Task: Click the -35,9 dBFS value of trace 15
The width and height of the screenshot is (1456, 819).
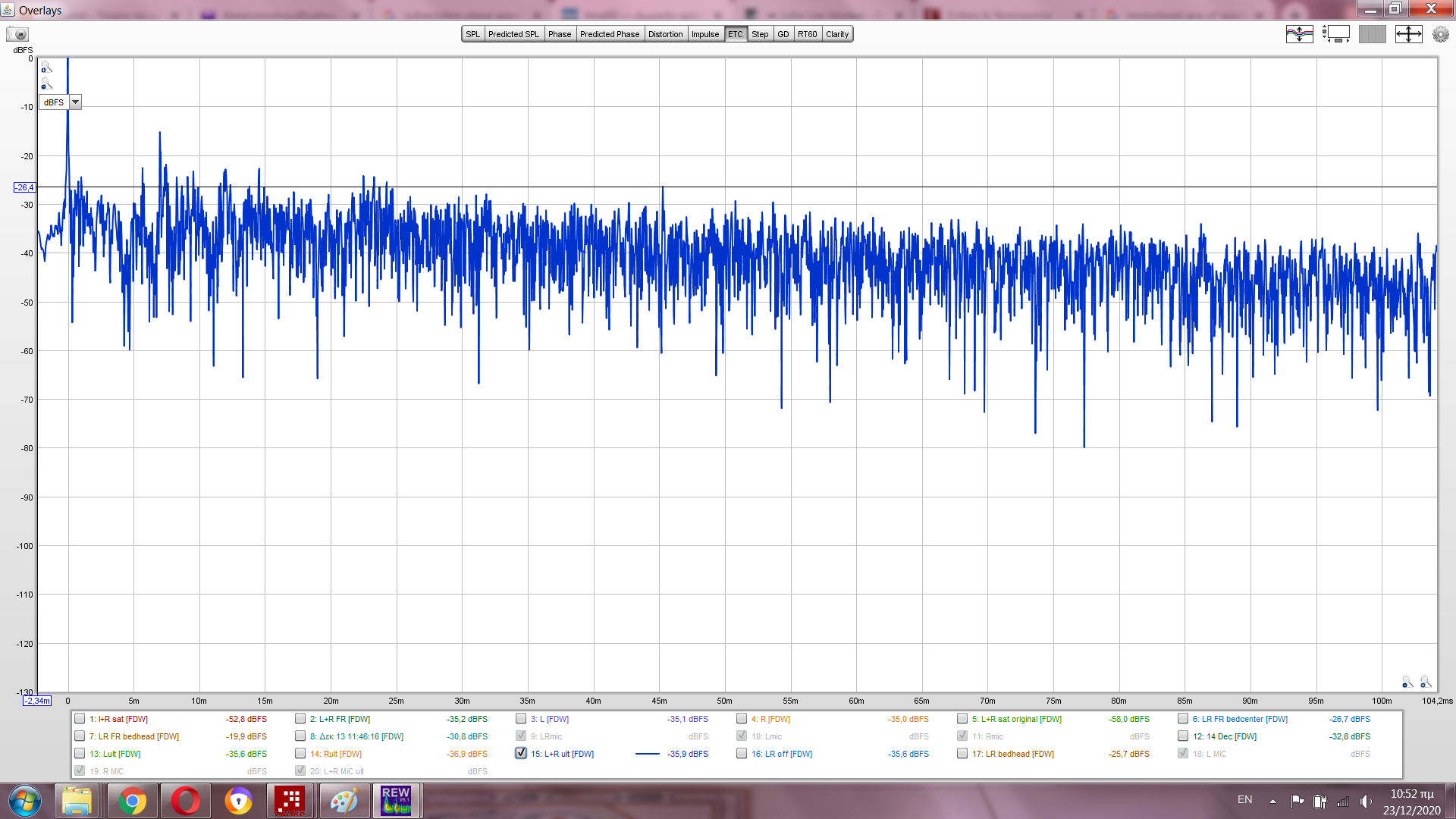Action: pos(688,754)
